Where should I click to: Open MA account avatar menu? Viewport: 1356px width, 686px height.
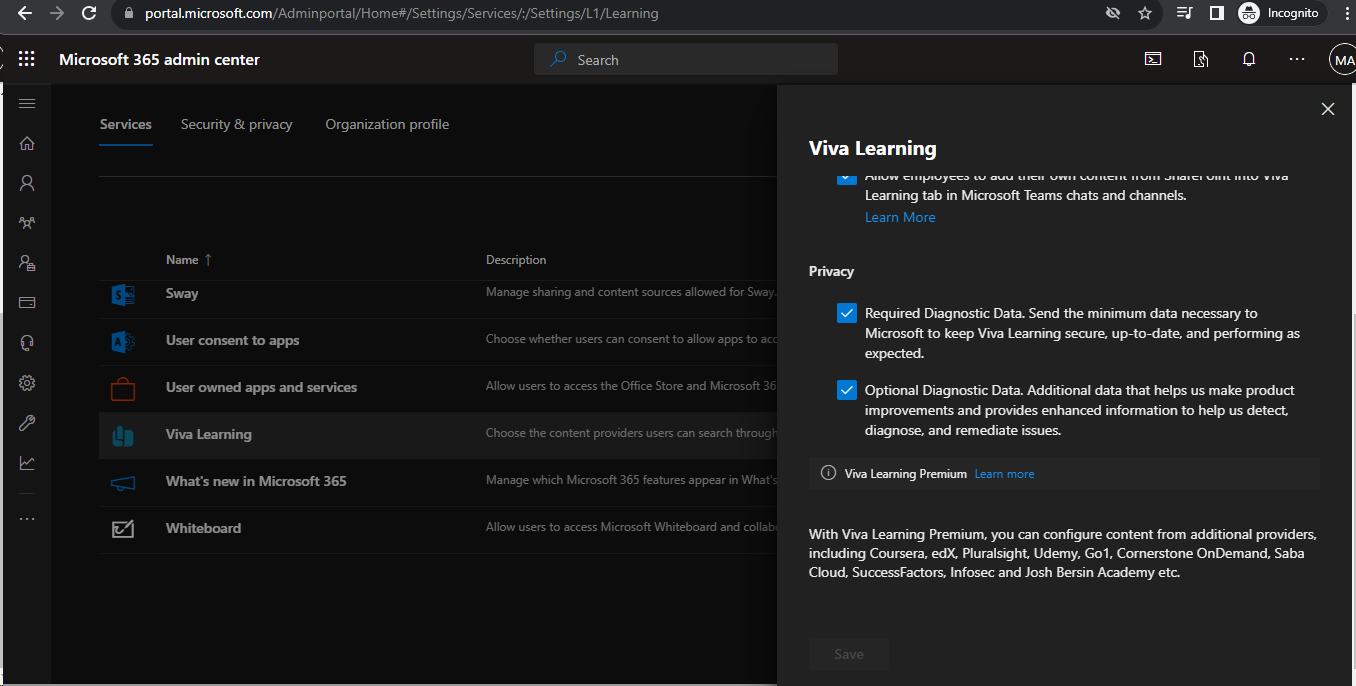pyautogui.click(x=1343, y=60)
